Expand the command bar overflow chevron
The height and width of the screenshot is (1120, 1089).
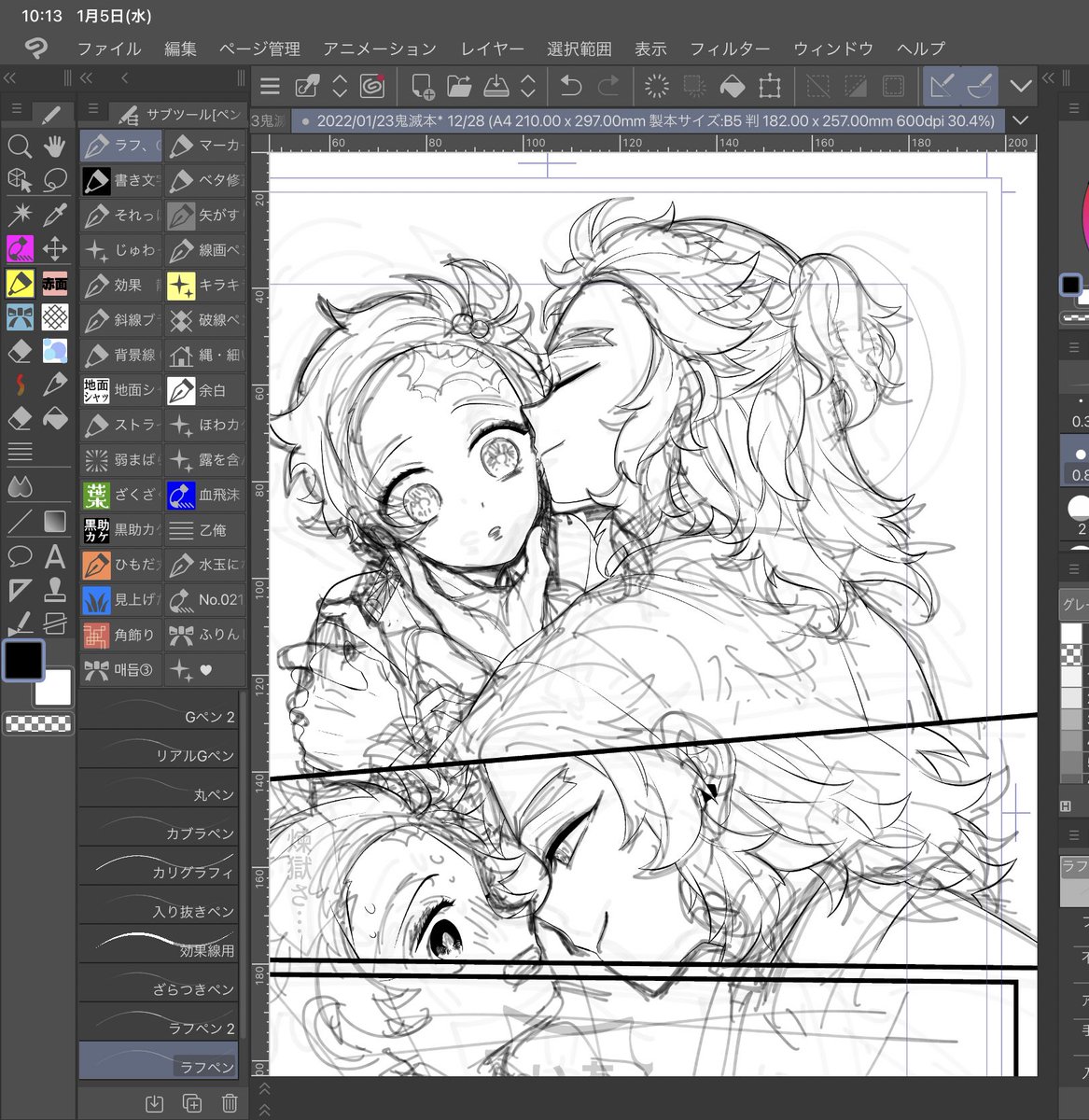1020,87
